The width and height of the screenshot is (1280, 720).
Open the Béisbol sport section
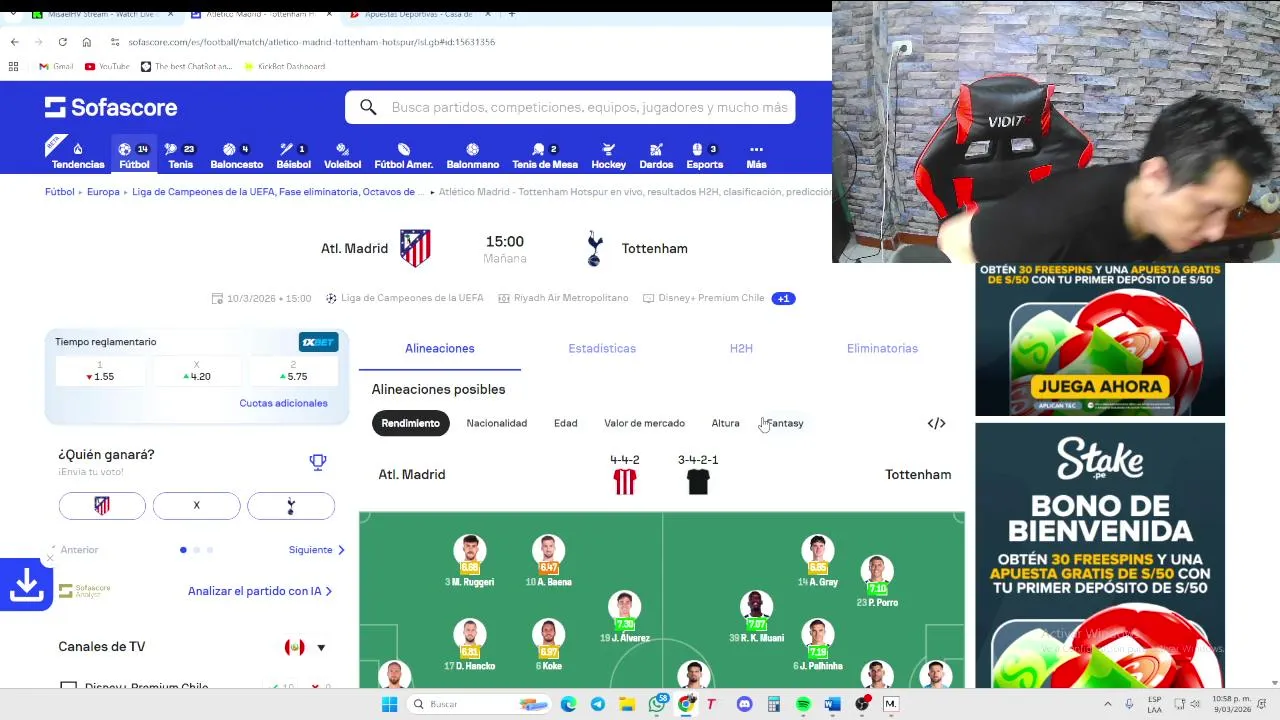(293, 156)
